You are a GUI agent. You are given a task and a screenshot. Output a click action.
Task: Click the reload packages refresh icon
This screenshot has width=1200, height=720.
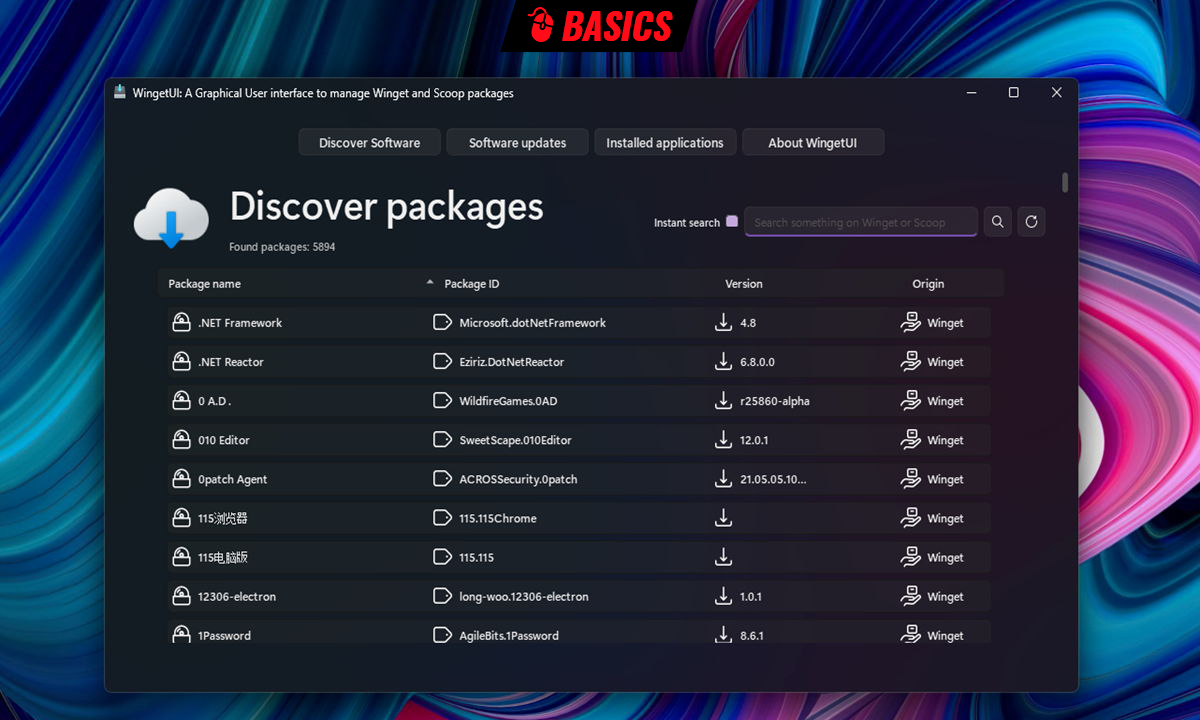click(1031, 222)
